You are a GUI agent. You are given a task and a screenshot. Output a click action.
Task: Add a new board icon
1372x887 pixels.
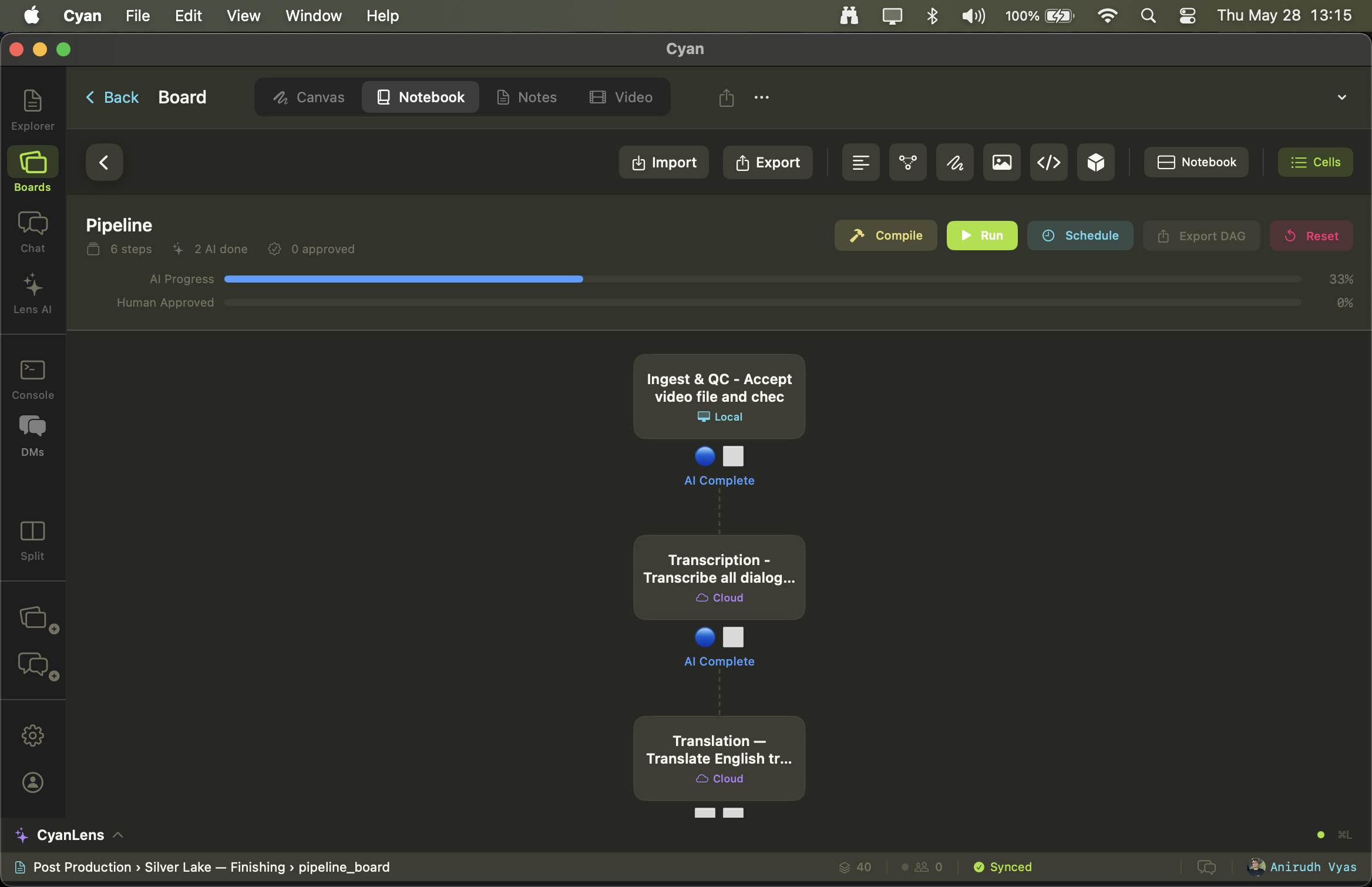[39, 619]
